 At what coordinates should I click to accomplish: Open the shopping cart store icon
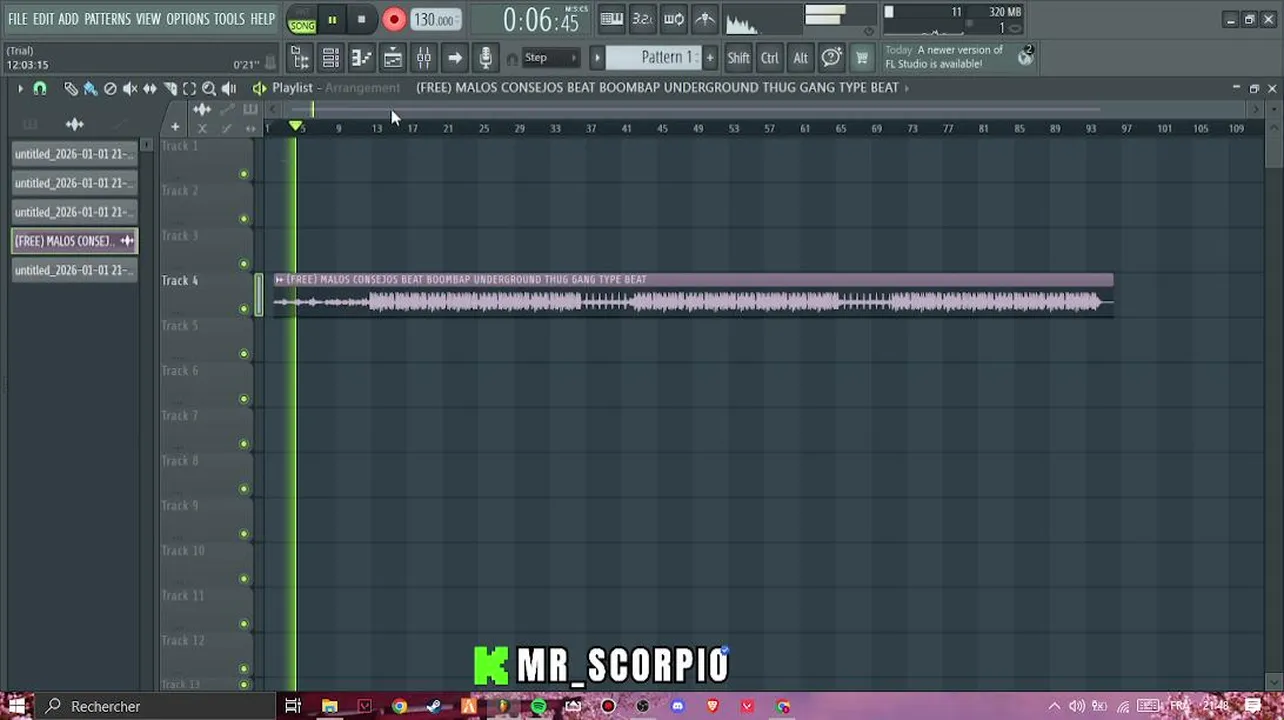click(862, 58)
